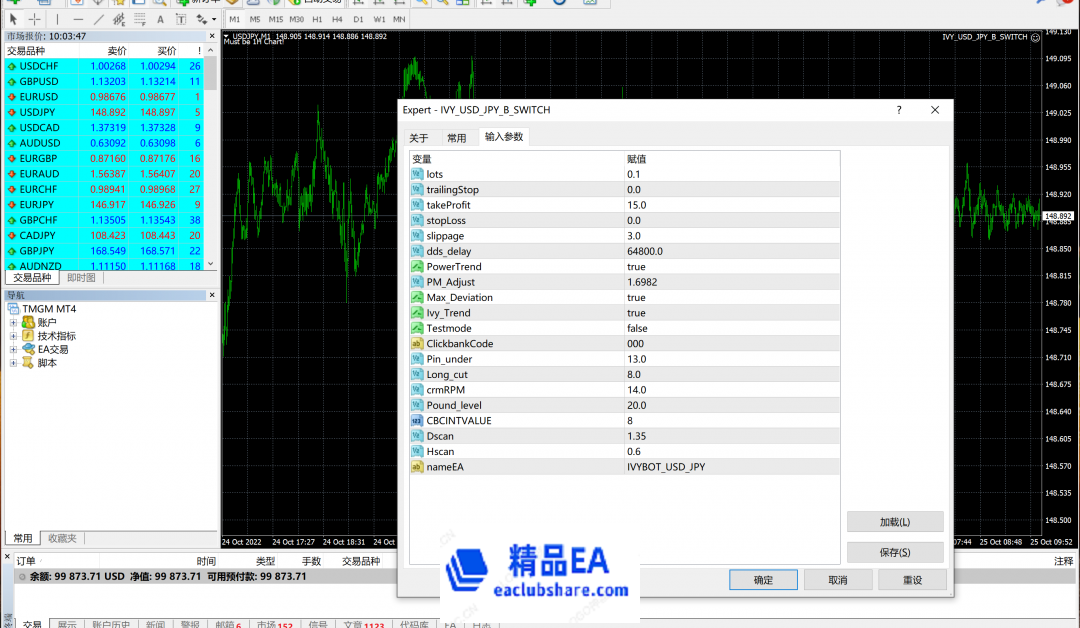Click the 加载(L) button to load settings
Image resolution: width=1080 pixels, height=628 pixels.
click(x=894, y=521)
